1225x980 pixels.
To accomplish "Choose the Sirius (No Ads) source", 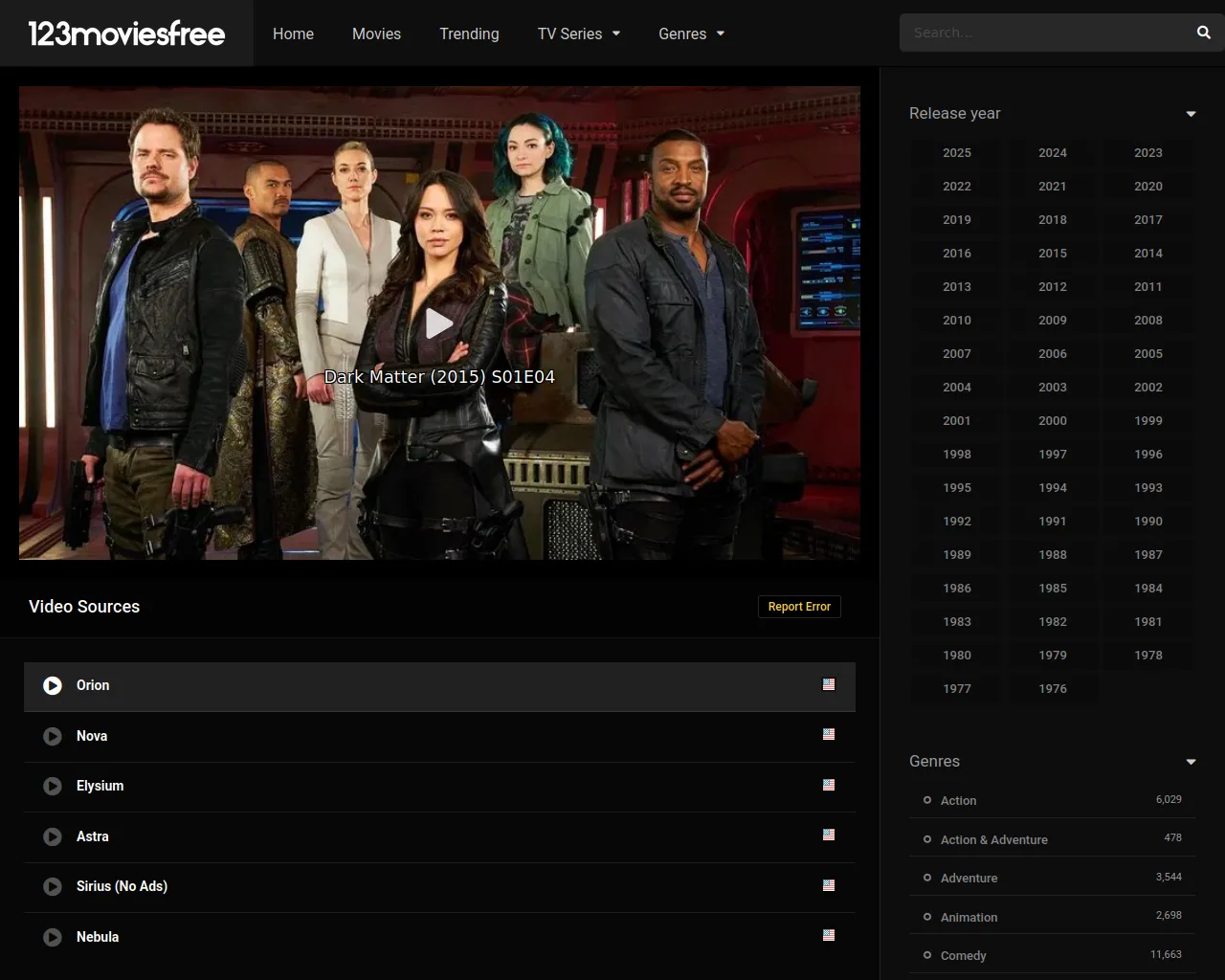I will [439, 887].
